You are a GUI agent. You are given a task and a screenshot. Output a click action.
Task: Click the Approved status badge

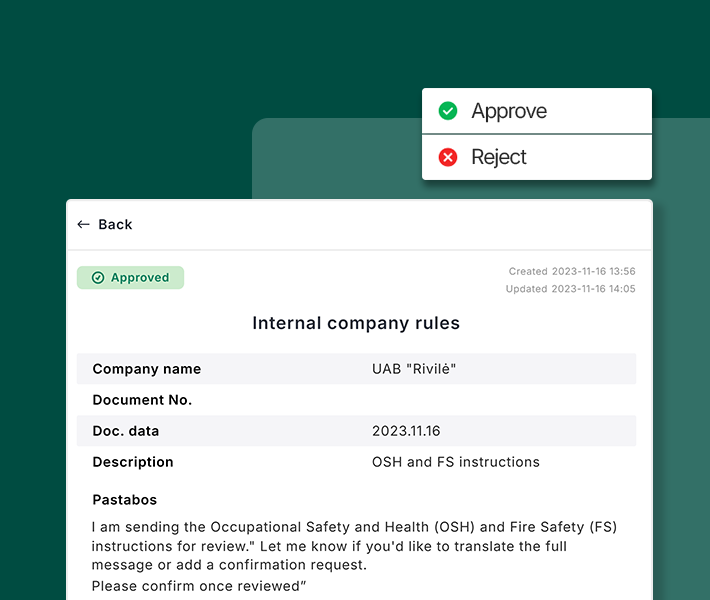pyautogui.click(x=131, y=278)
